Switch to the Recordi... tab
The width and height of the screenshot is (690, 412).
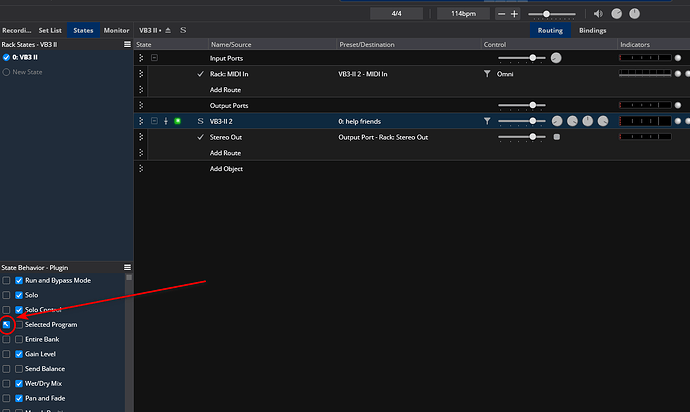click(x=17, y=30)
